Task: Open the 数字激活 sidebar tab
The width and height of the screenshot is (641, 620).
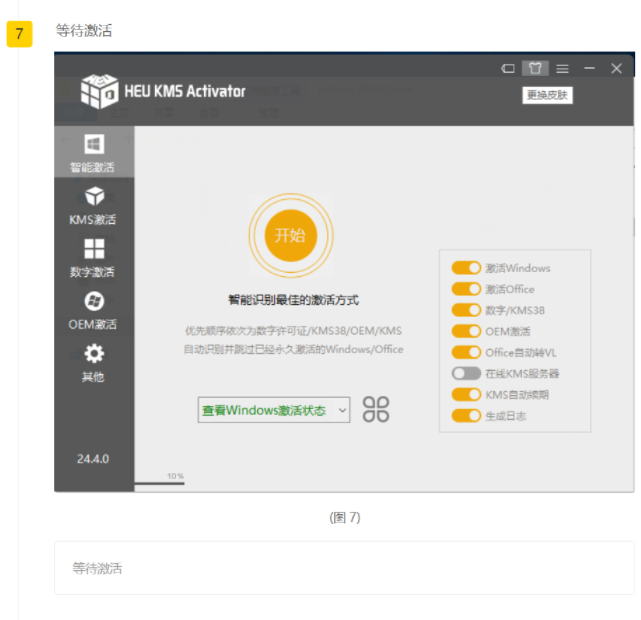Action: coord(94,259)
